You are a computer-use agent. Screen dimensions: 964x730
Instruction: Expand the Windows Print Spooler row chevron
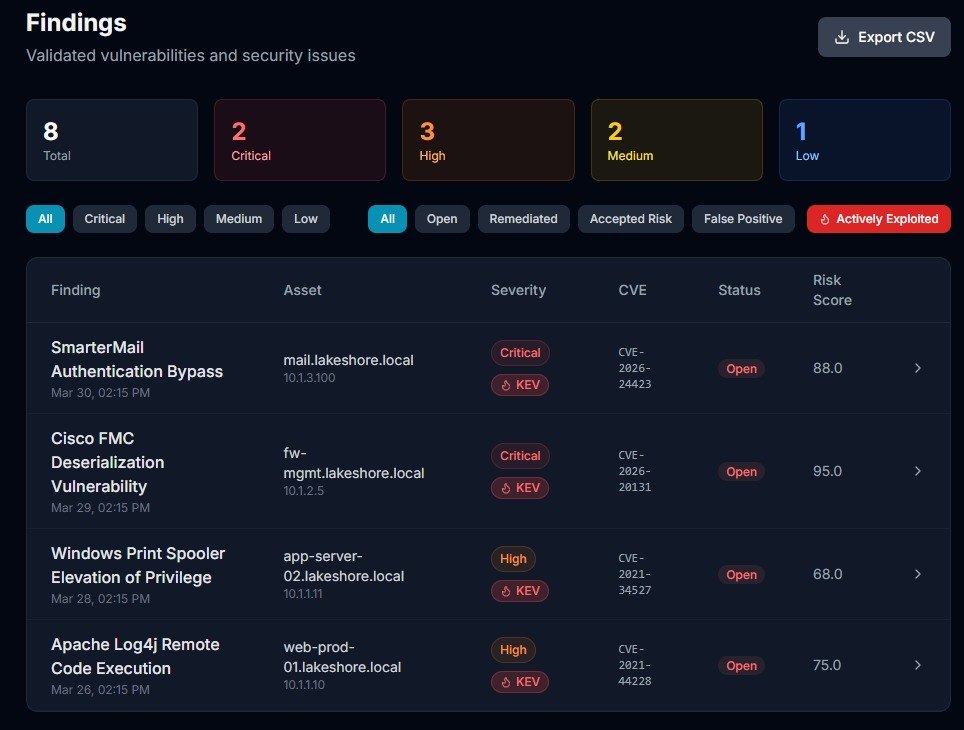click(x=917, y=574)
